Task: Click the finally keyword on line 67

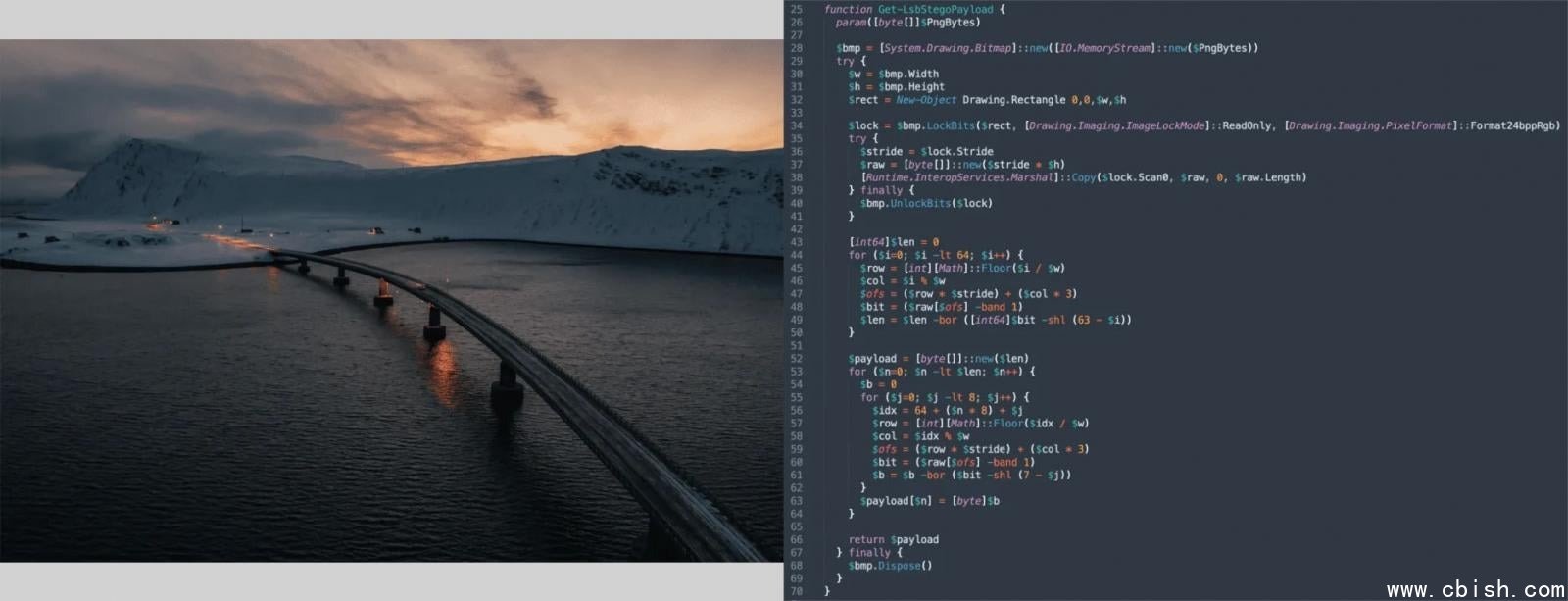Action: click(869, 553)
